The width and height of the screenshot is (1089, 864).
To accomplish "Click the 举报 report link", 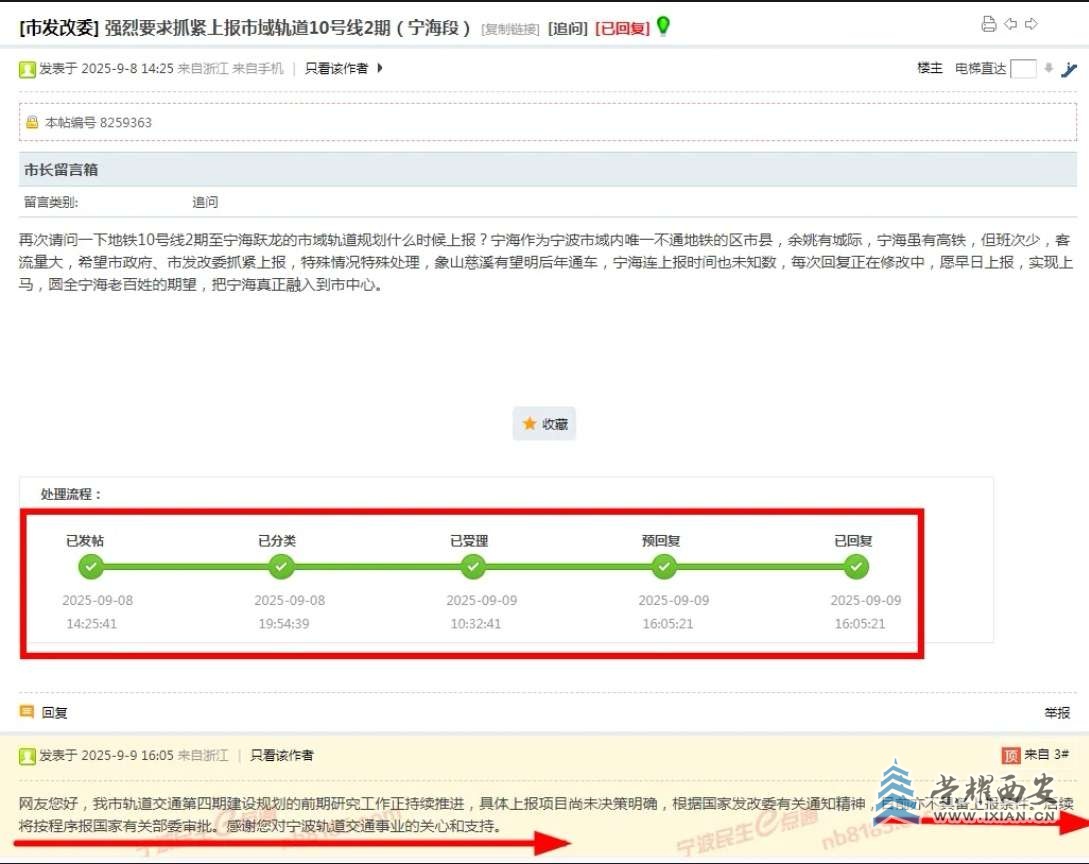I will coord(1056,712).
